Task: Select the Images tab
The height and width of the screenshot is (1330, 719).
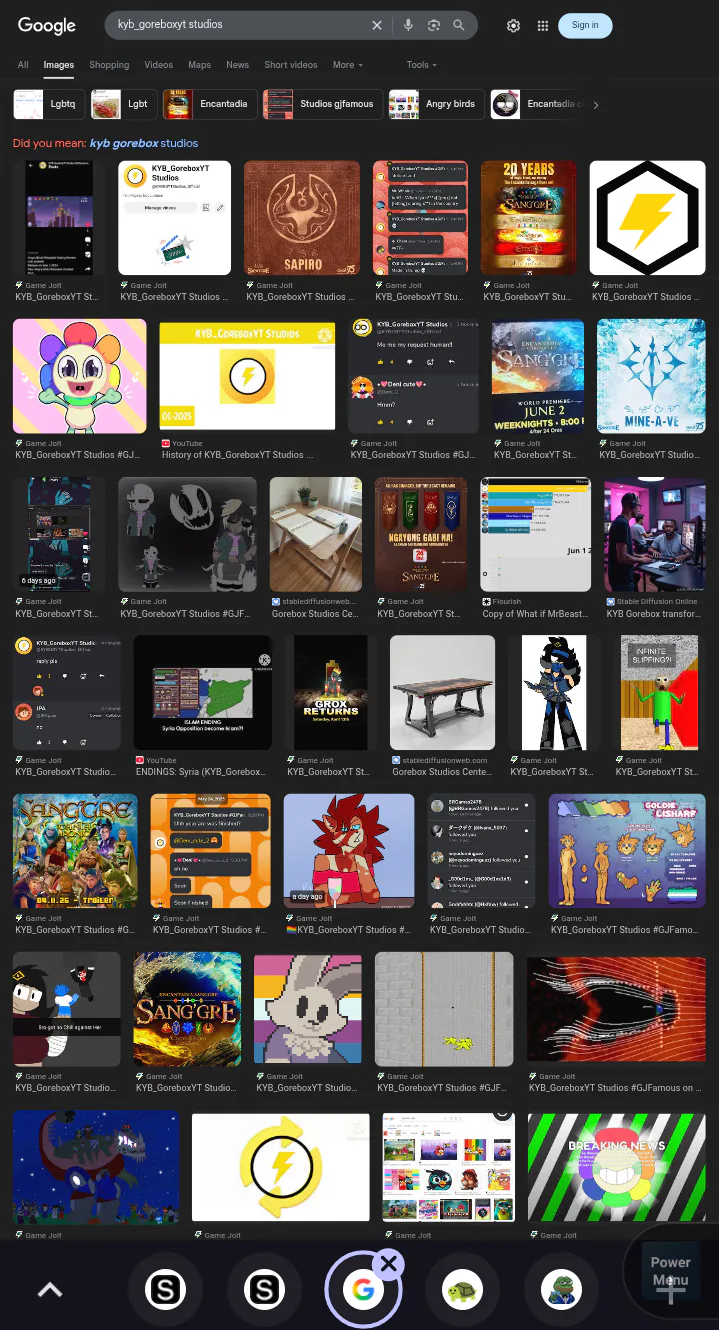Action: (59, 65)
